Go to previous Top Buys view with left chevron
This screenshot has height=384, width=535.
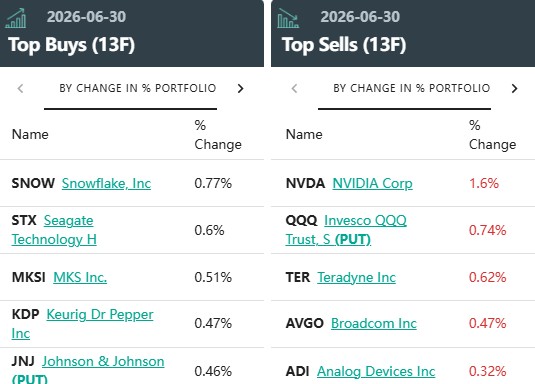click(20, 88)
